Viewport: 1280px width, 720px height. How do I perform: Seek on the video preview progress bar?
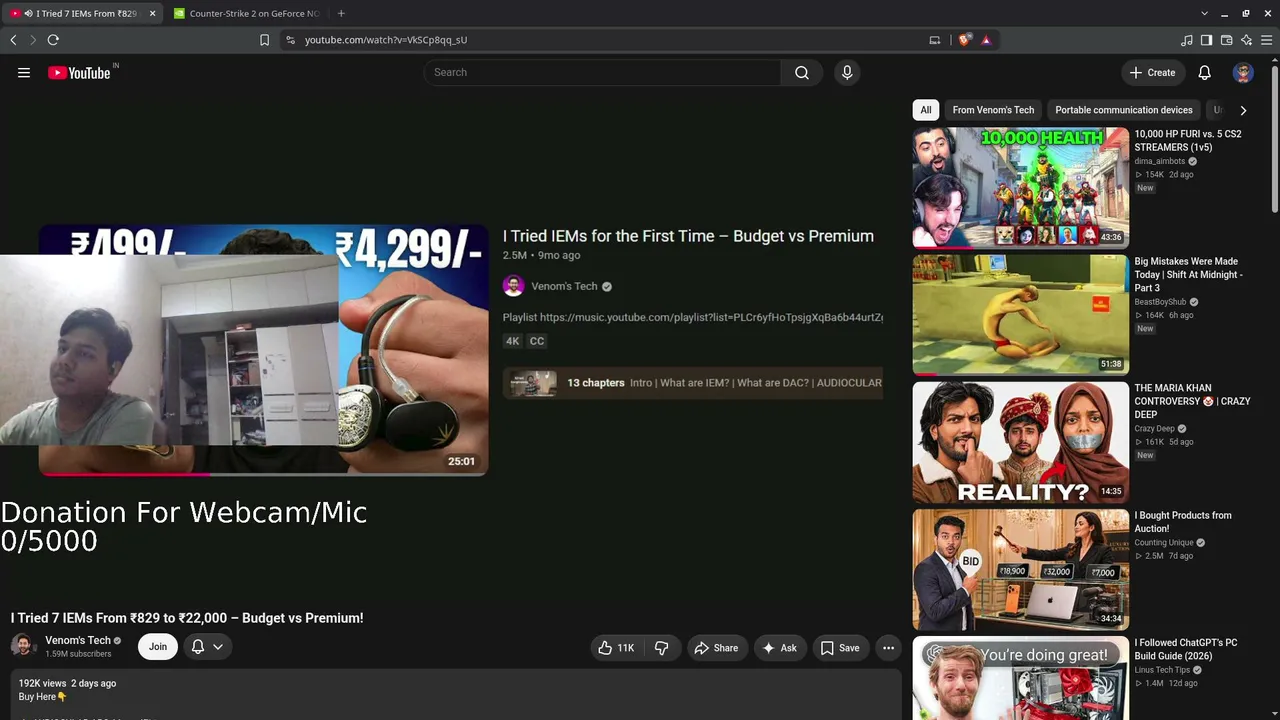coord(263,473)
